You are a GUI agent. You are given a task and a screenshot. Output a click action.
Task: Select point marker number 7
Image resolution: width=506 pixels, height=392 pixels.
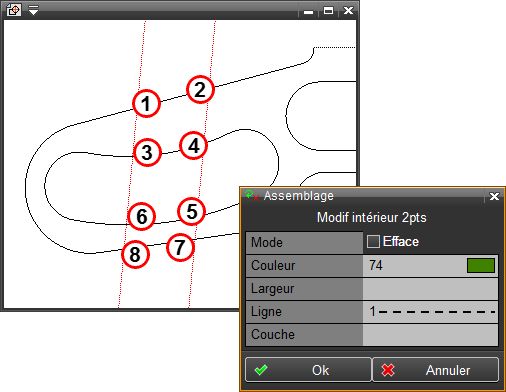coord(180,247)
